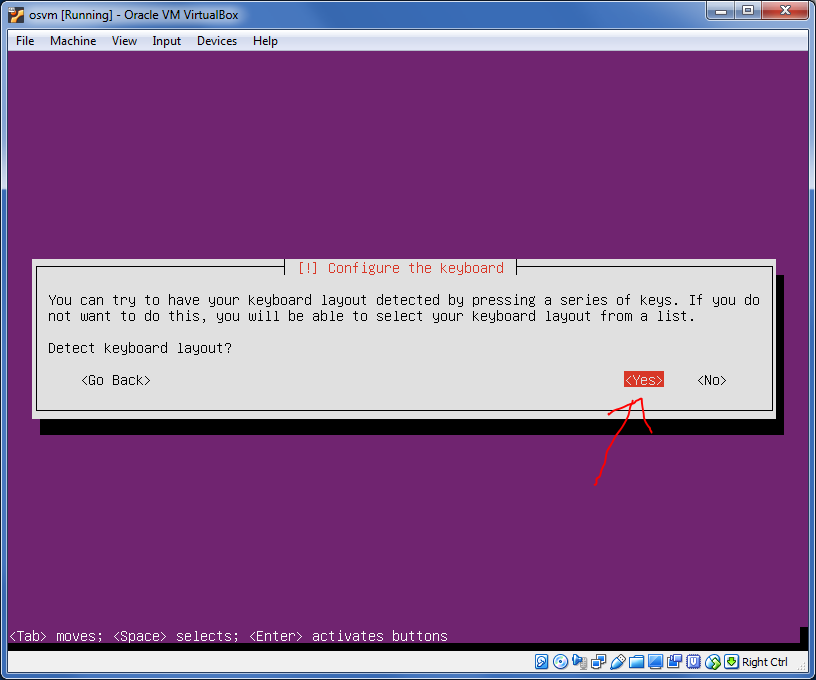This screenshot has height=680, width=816.
Task: Click the video capture status icon
Action: click(x=674, y=662)
